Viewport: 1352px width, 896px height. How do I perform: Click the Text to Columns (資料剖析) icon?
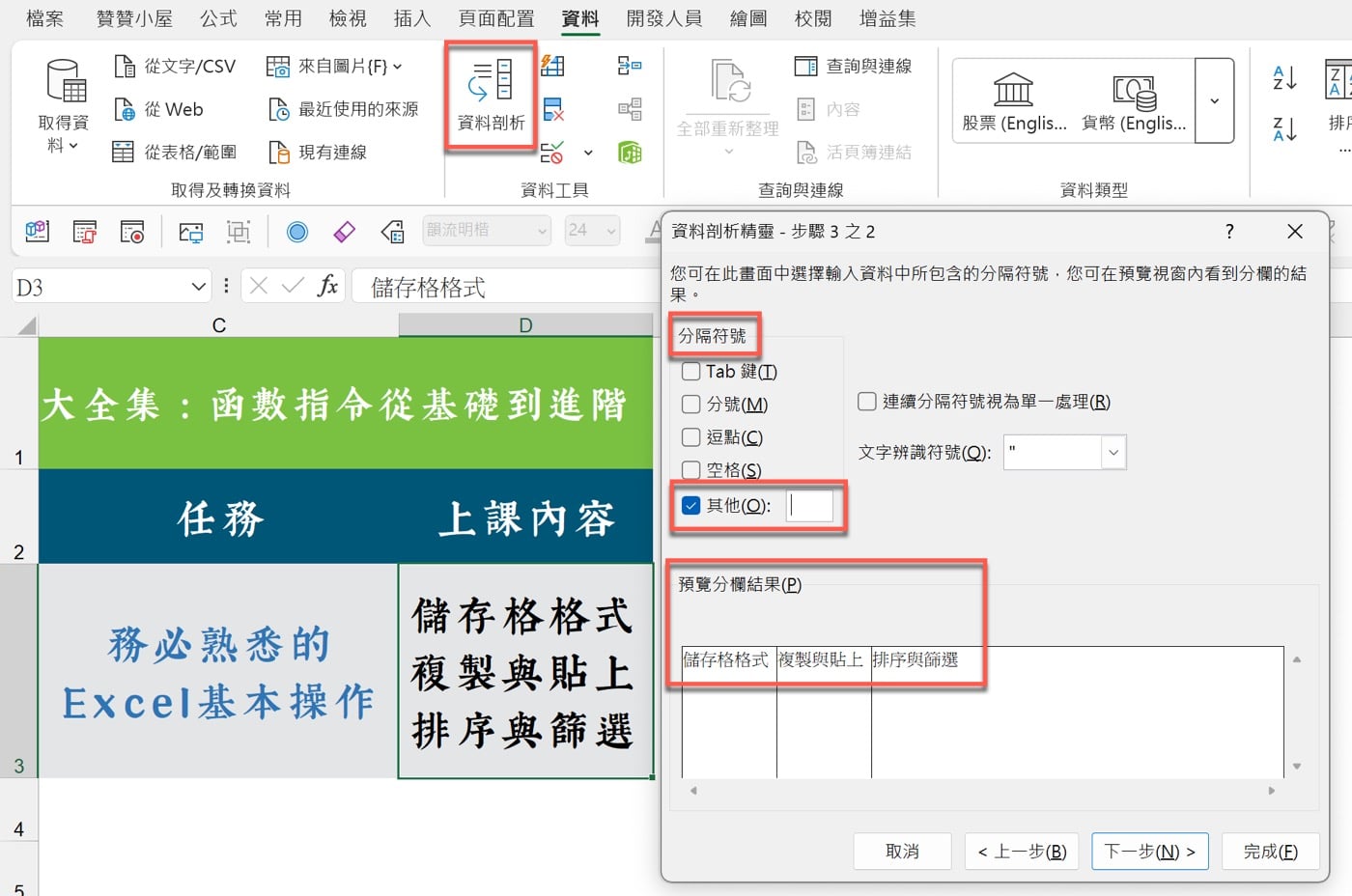pyautogui.click(x=491, y=95)
